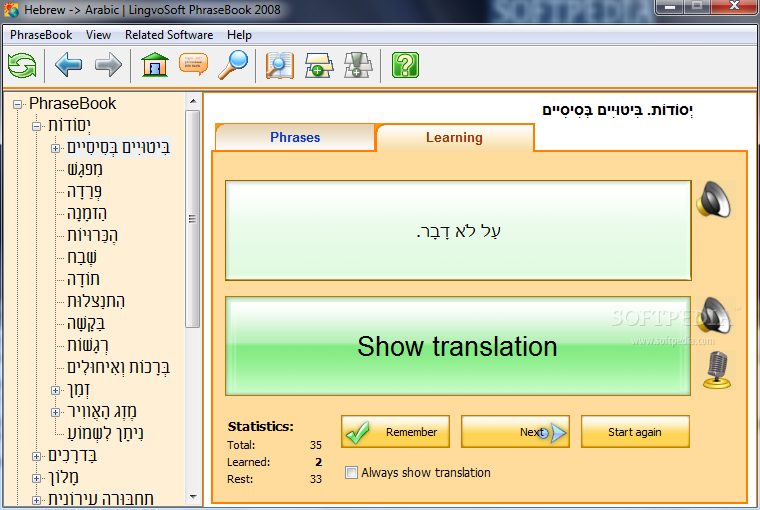Switch to the Phrases tab
The image size is (760, 510).
pyautogui.click(x=295, y=137)
